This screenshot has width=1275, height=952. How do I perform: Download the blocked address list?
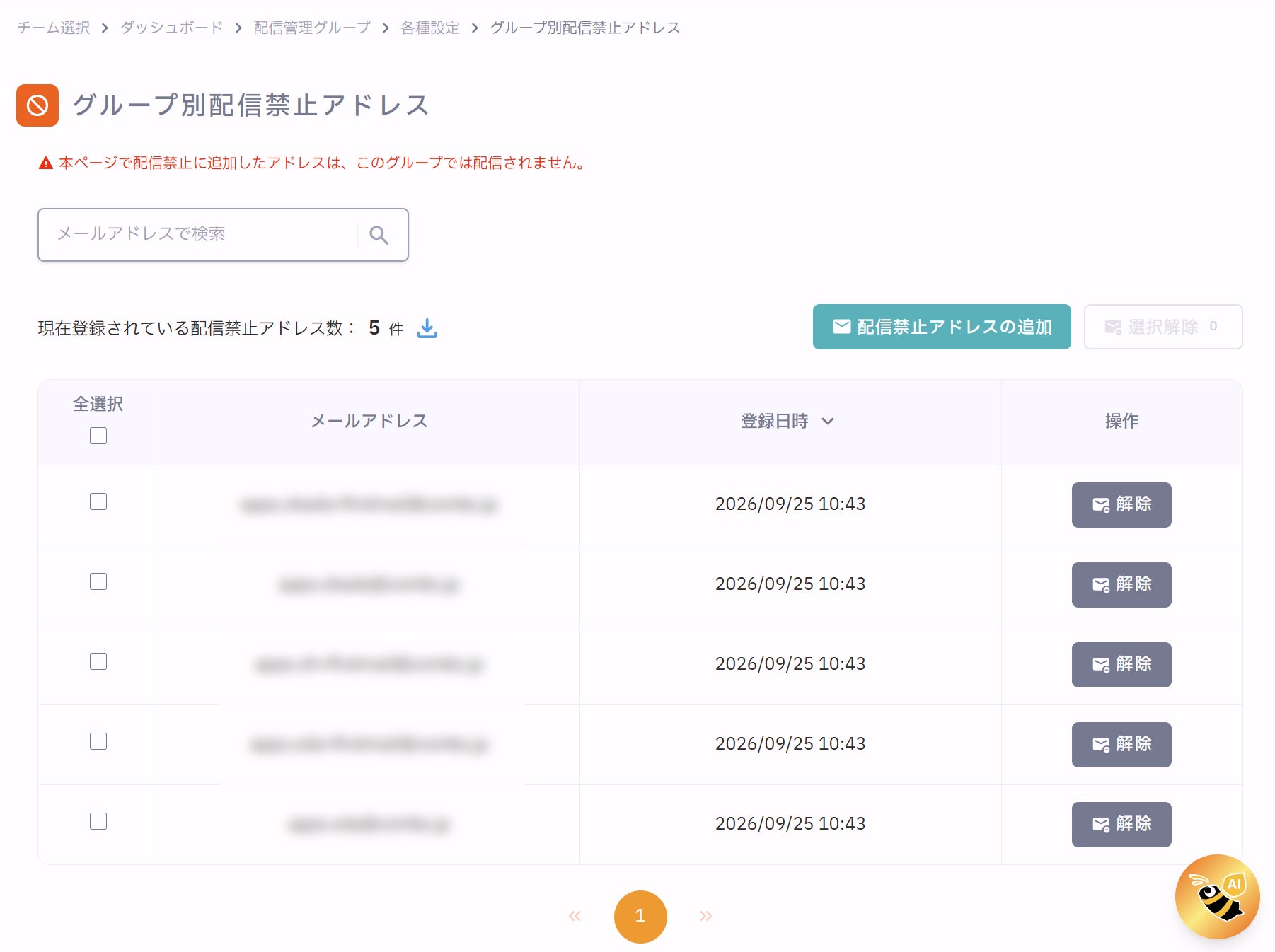click(427, 328)
